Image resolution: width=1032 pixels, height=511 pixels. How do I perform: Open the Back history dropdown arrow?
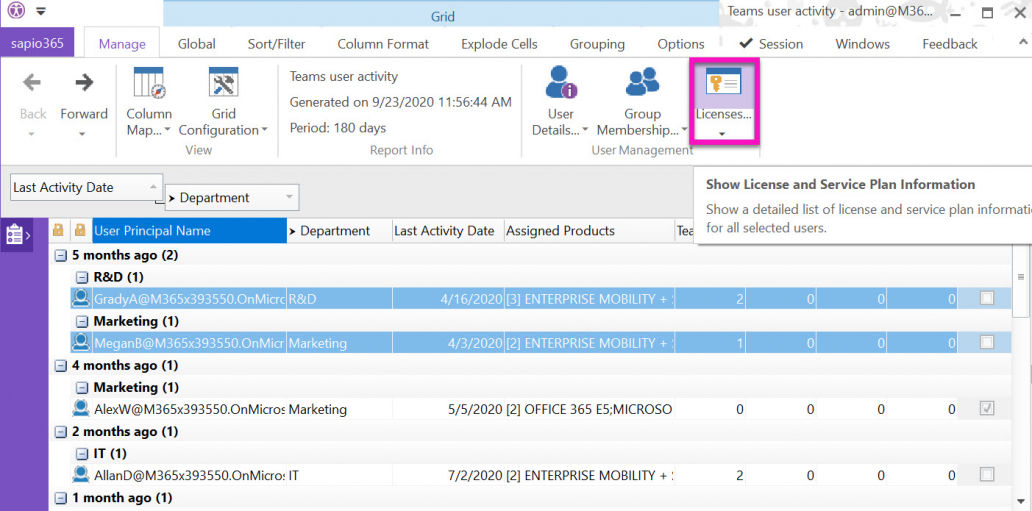click(x=32, y=134)
